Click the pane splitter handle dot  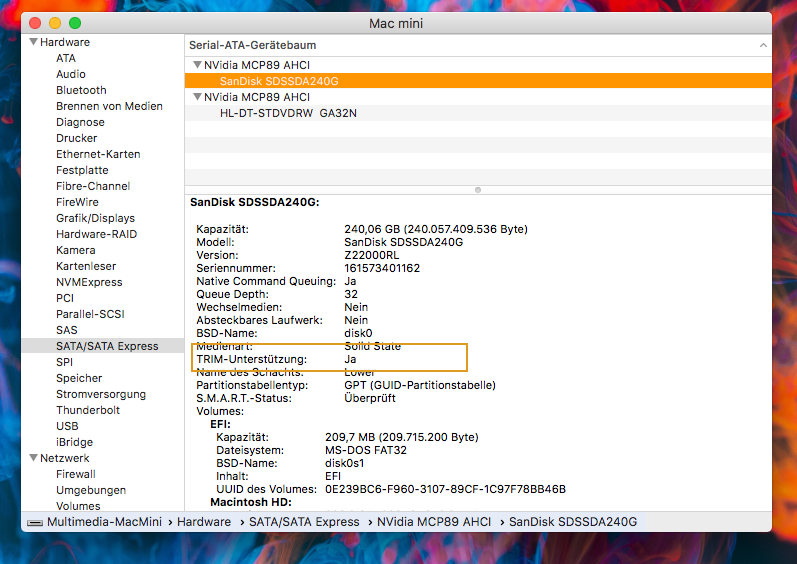coord(478,190)
